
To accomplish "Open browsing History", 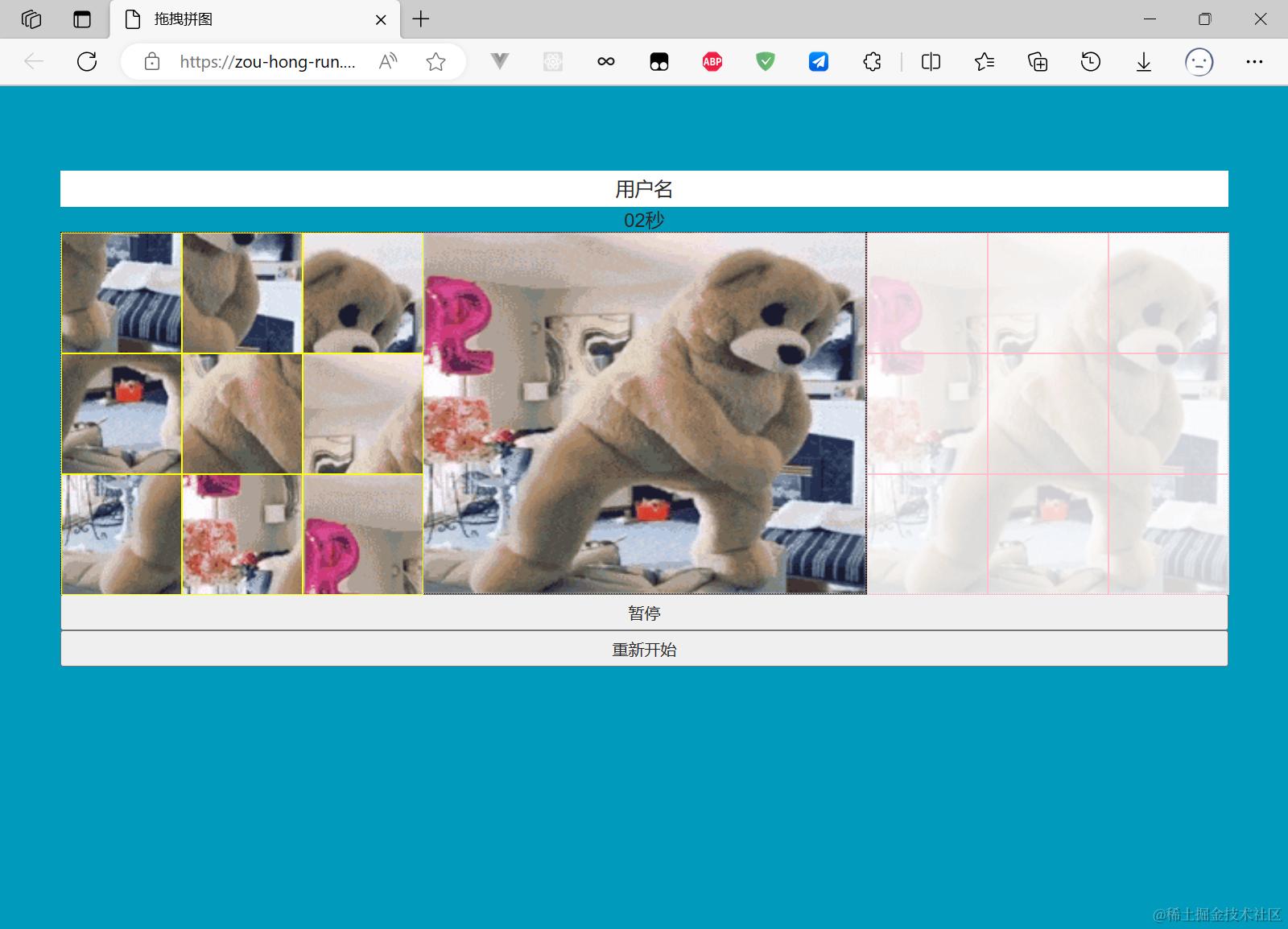I will click(1091, 61).
